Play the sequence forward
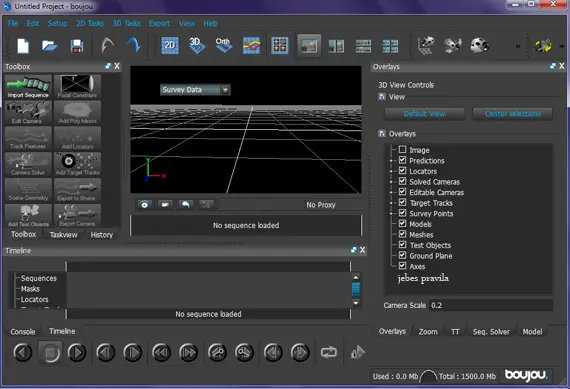Viewport: 570px width, 389px height. 77,352
